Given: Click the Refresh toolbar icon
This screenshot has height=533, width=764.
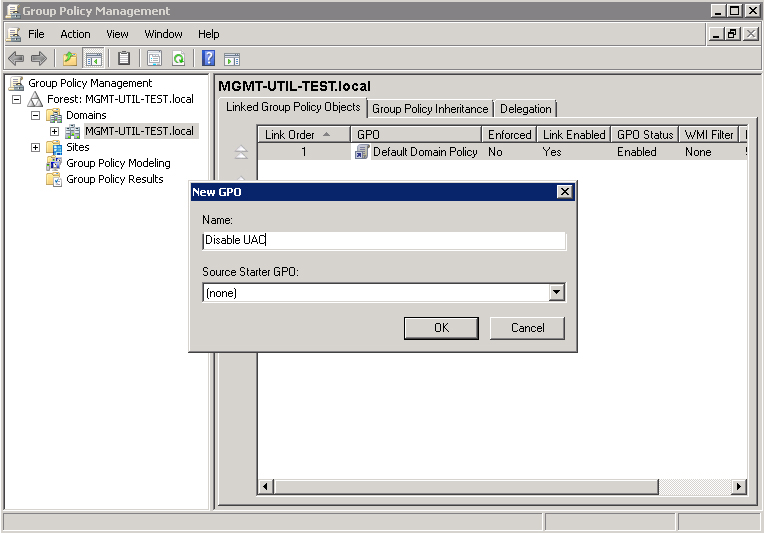Looking at the screenshot, I should 178,59.
